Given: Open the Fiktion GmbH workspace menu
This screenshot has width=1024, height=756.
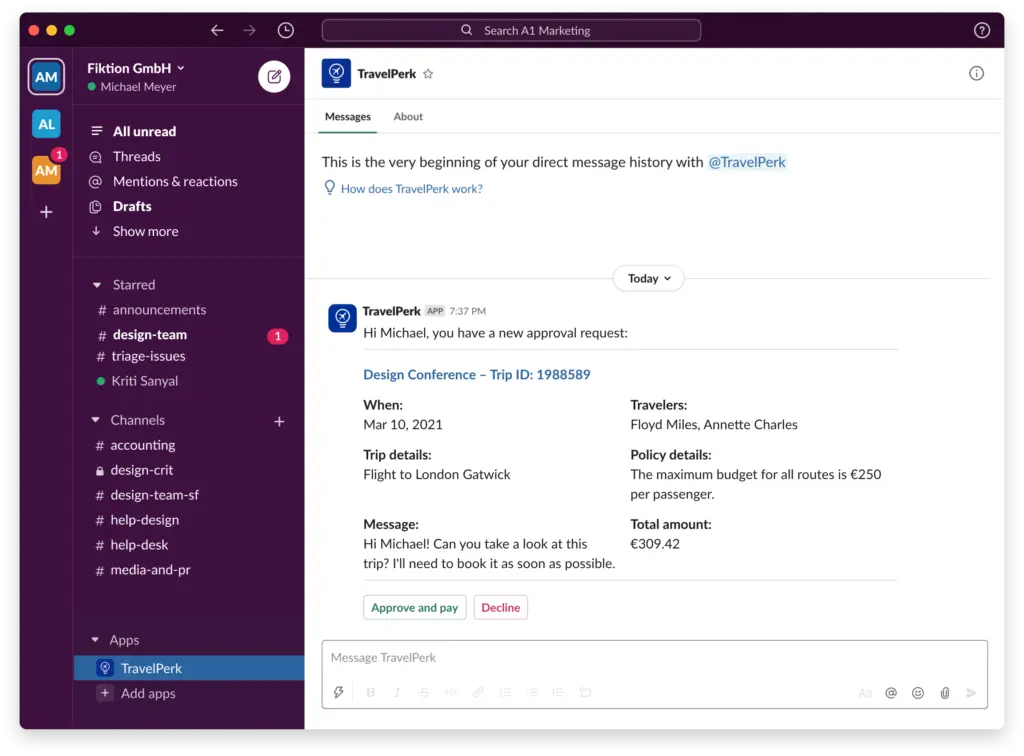Looking at the screenshot, I should pyautogui.click(x=136, y=68).
